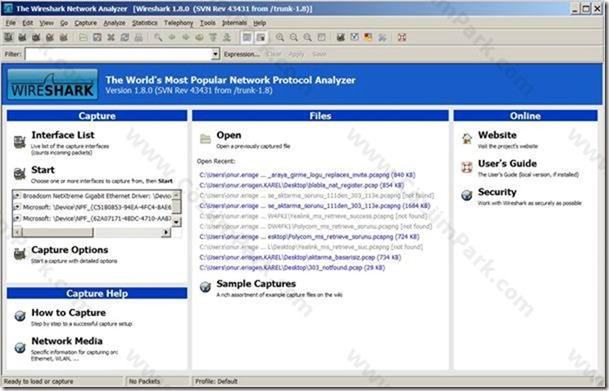
Task: Open recent file Polycom_ms_retrieve_sorunu.pcapng (724 KB)
Action: click(309, 236)
